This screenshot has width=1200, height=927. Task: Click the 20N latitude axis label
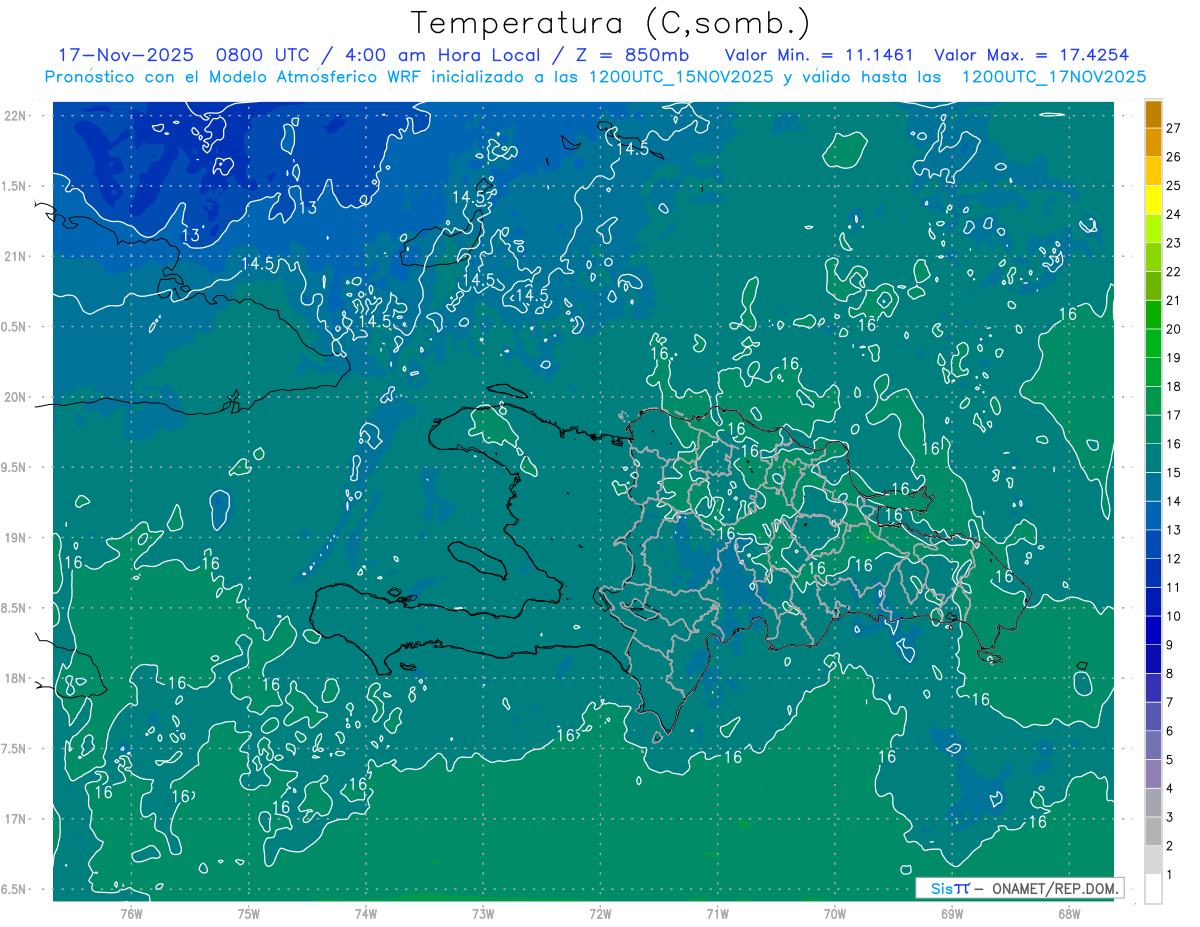(x=15, y=397)
